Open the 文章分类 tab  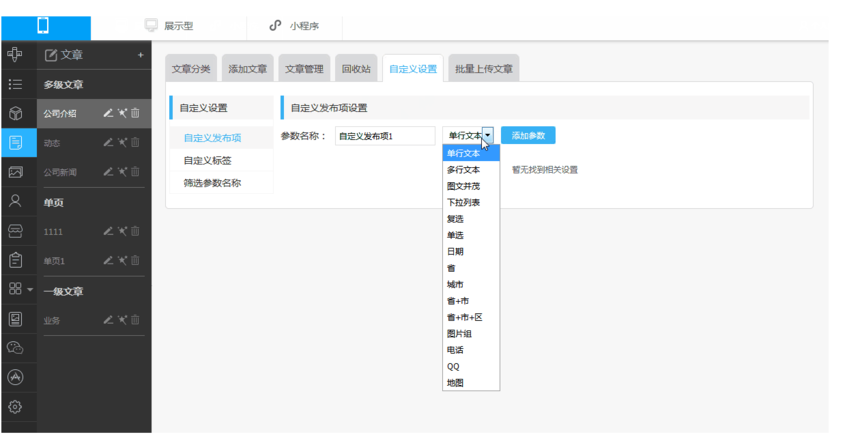coord(191,69)
